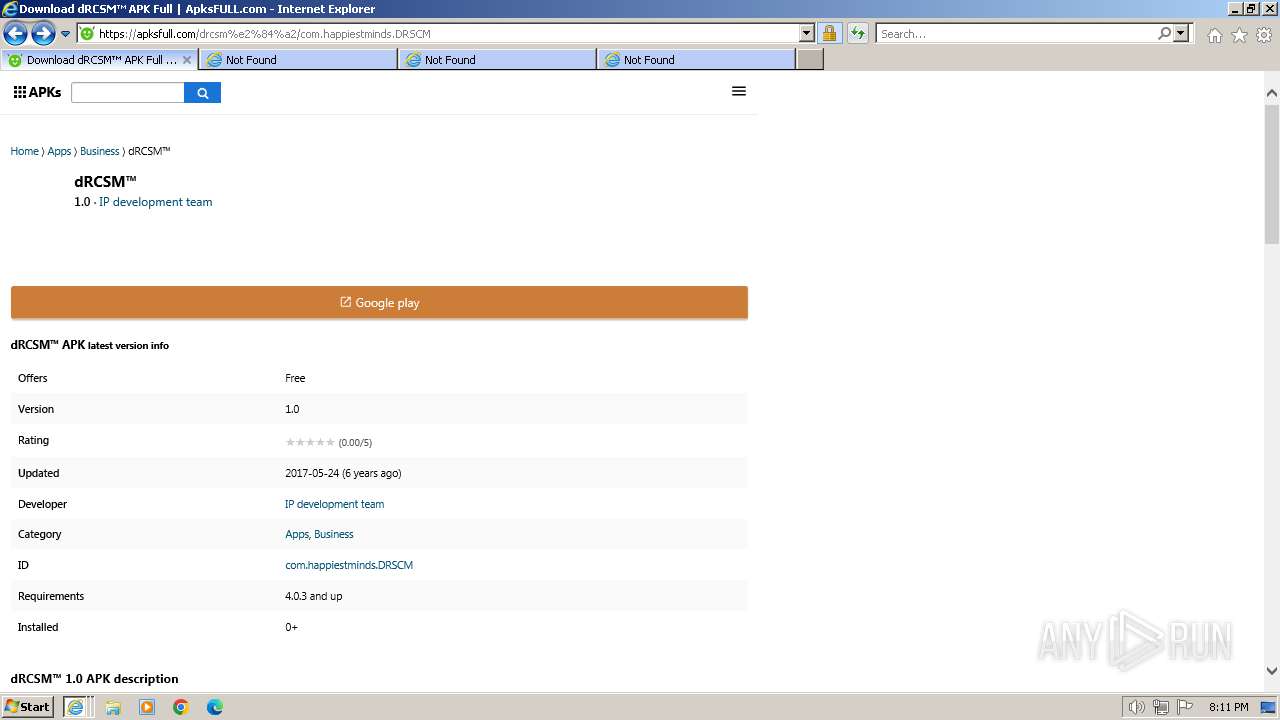Click the vertical scrollbar thumb
The image size is (1280, 720).
tap(1272, 173)
